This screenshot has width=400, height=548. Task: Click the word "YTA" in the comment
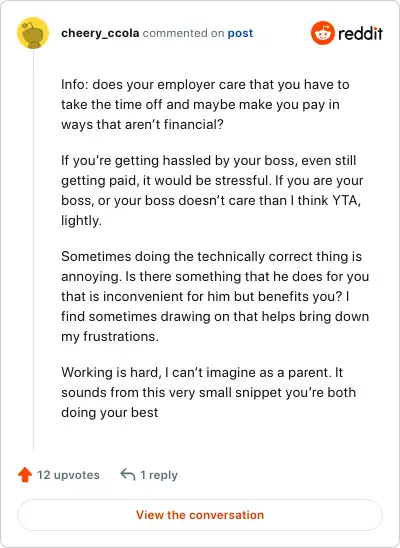pyautogui.click(x=346, y=201)
